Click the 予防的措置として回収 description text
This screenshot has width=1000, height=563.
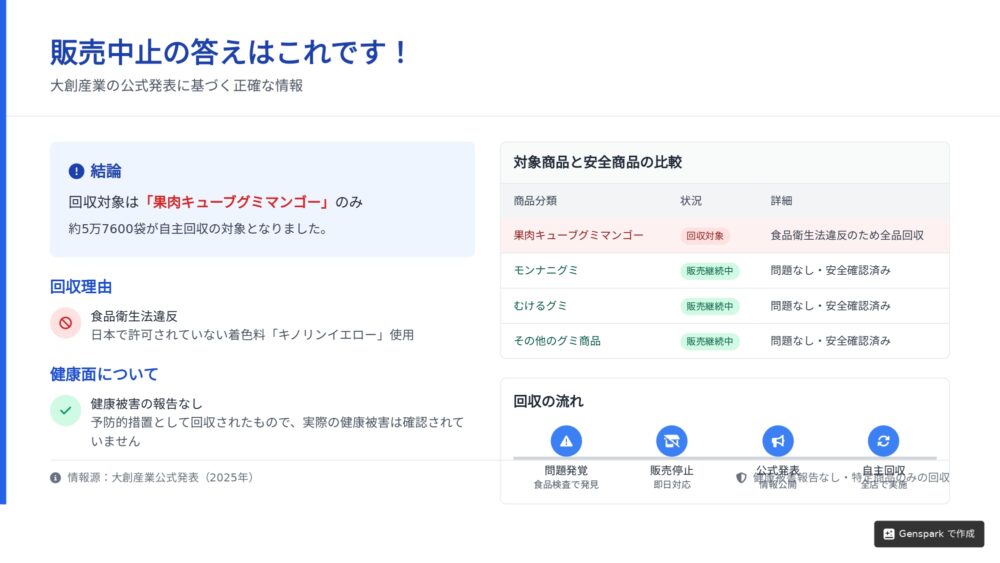pos(277,432)
